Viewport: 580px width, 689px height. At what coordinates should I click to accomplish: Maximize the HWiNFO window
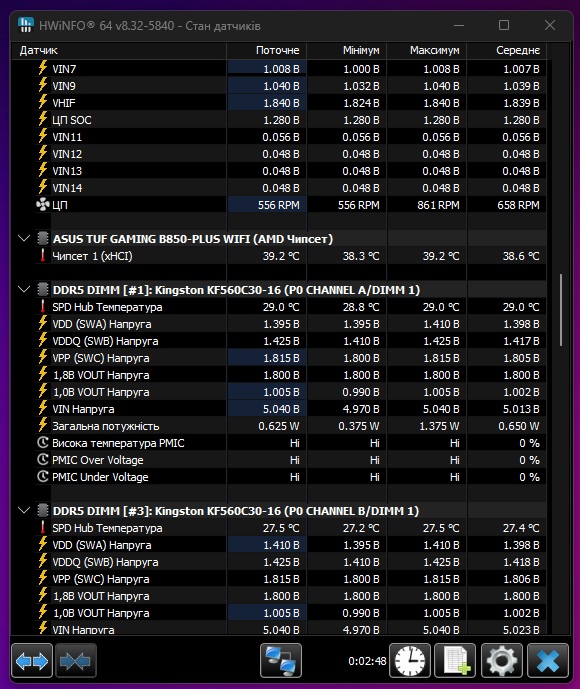tap(504, 25)
